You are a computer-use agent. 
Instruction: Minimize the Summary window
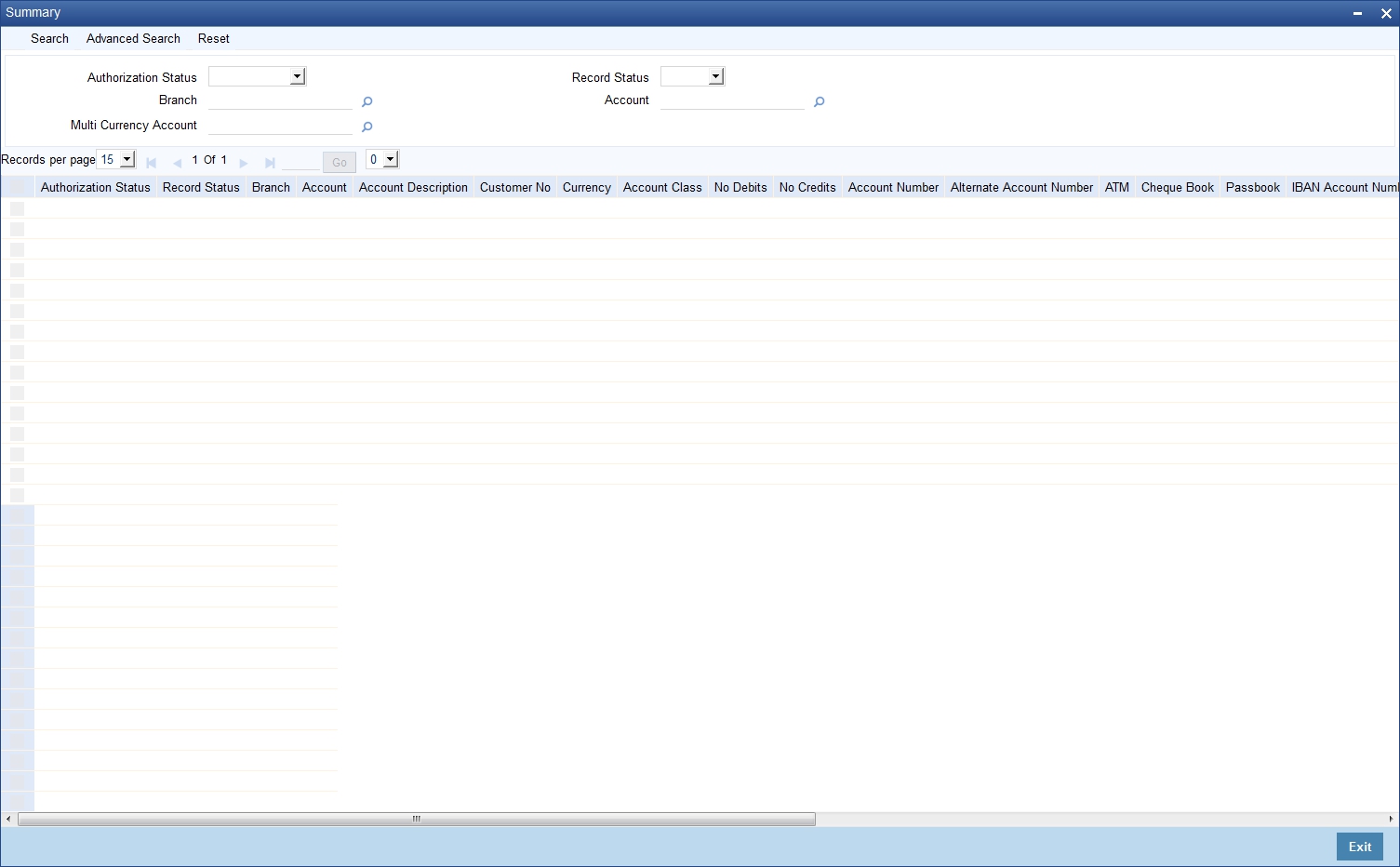1358,13
